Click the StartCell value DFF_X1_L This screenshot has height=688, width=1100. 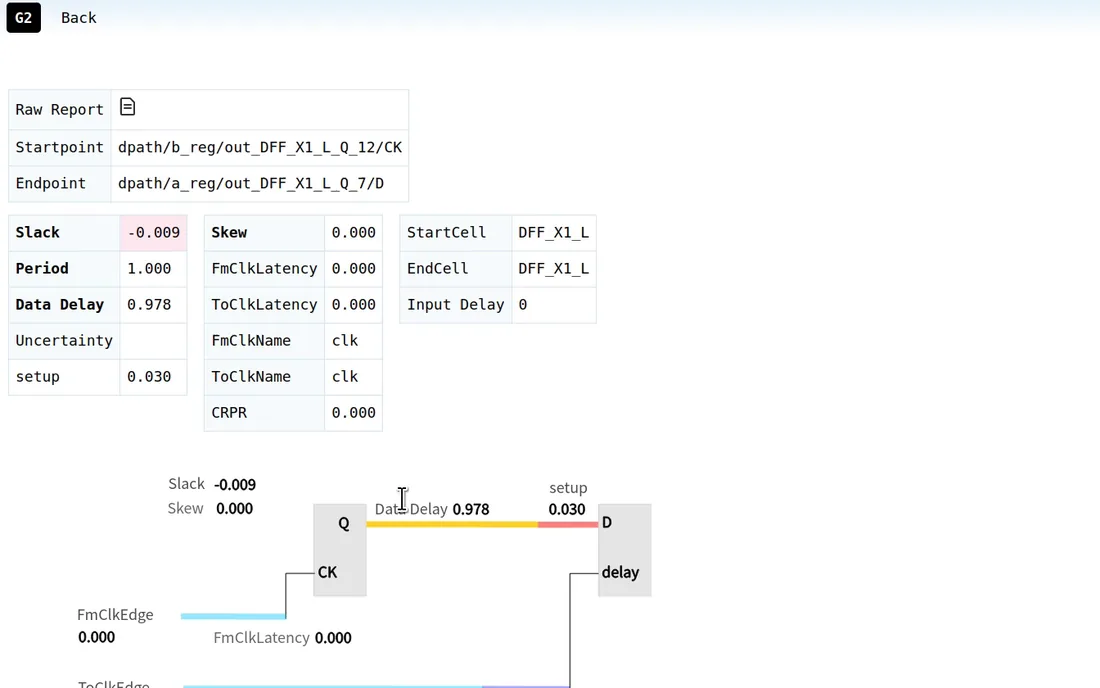click(554, 233)
